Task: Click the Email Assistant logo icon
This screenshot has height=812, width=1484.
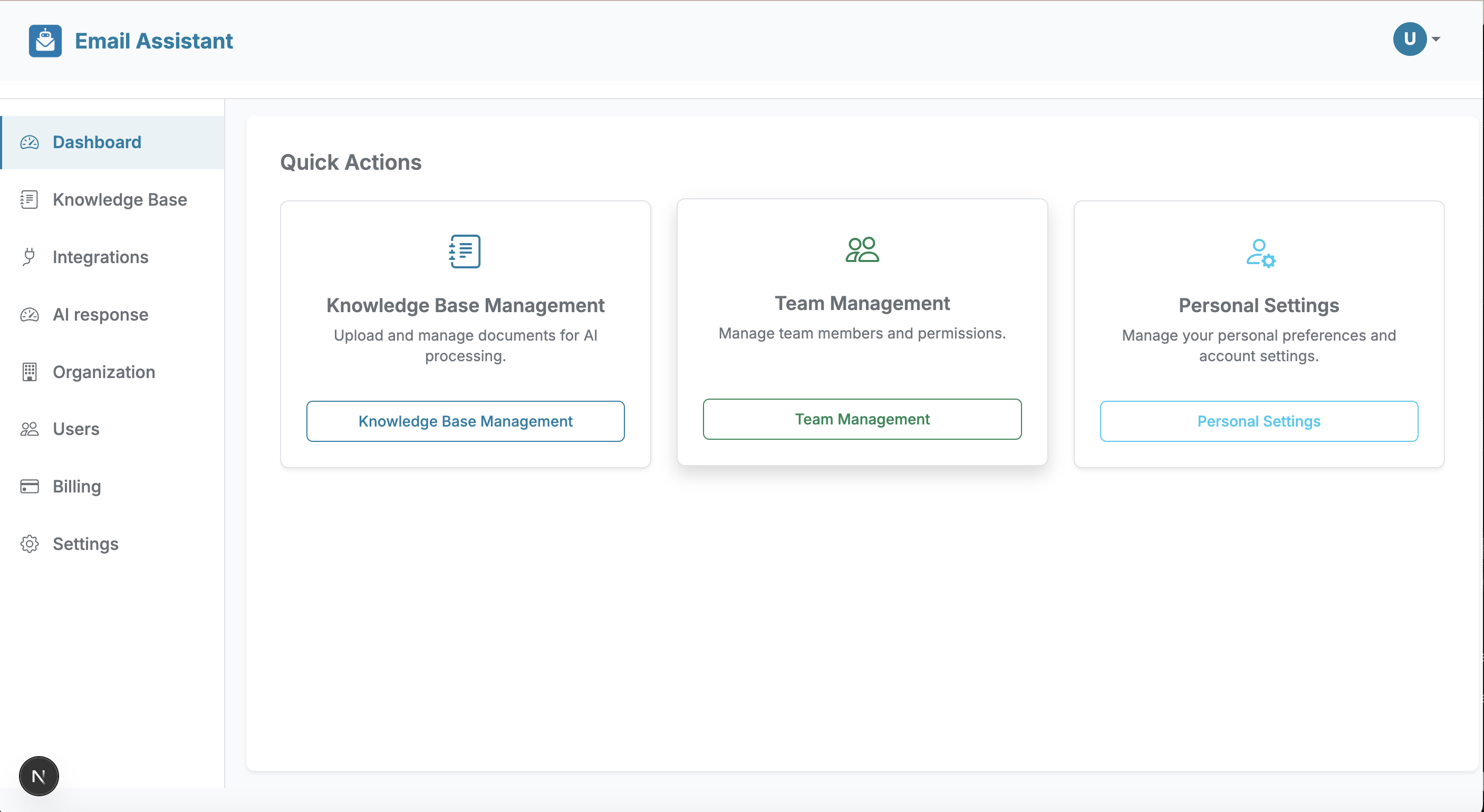Action: click(45, 41)
